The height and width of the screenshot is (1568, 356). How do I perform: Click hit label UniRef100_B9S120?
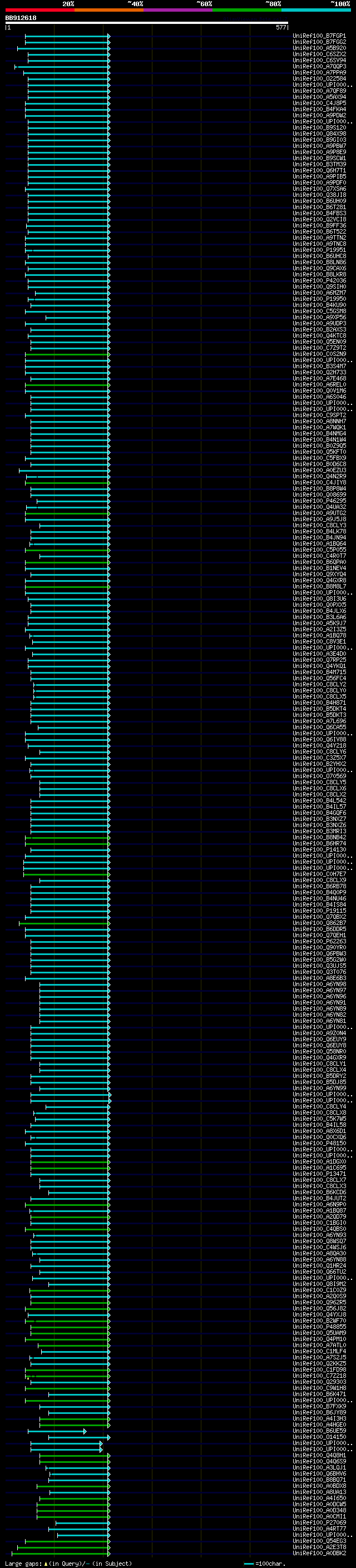[319, 127]
